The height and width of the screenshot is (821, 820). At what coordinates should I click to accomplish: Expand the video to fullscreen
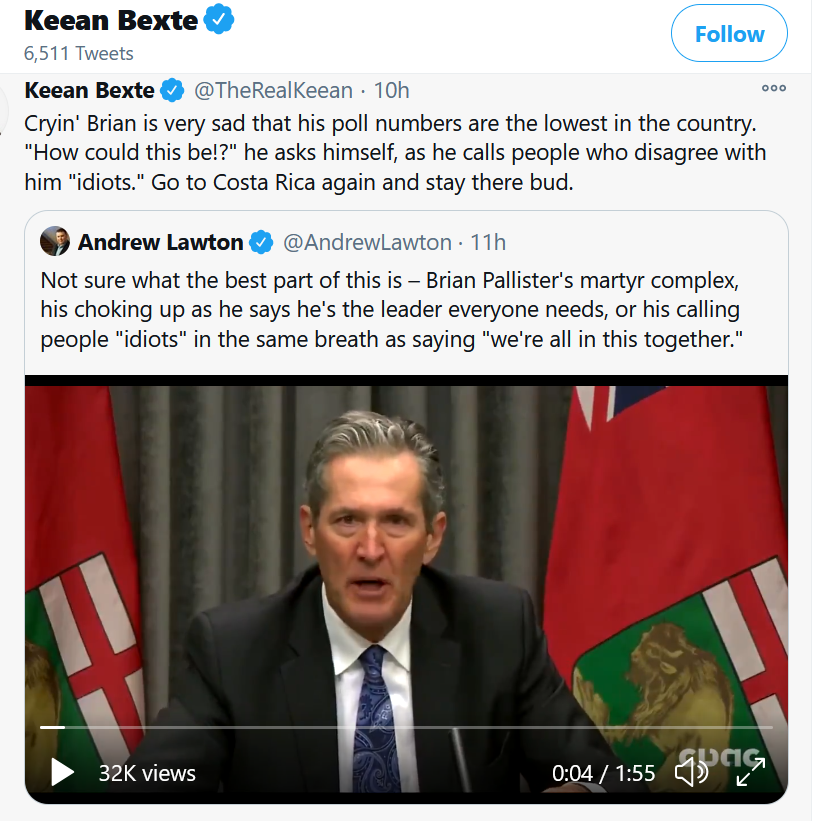pos(750,772)
